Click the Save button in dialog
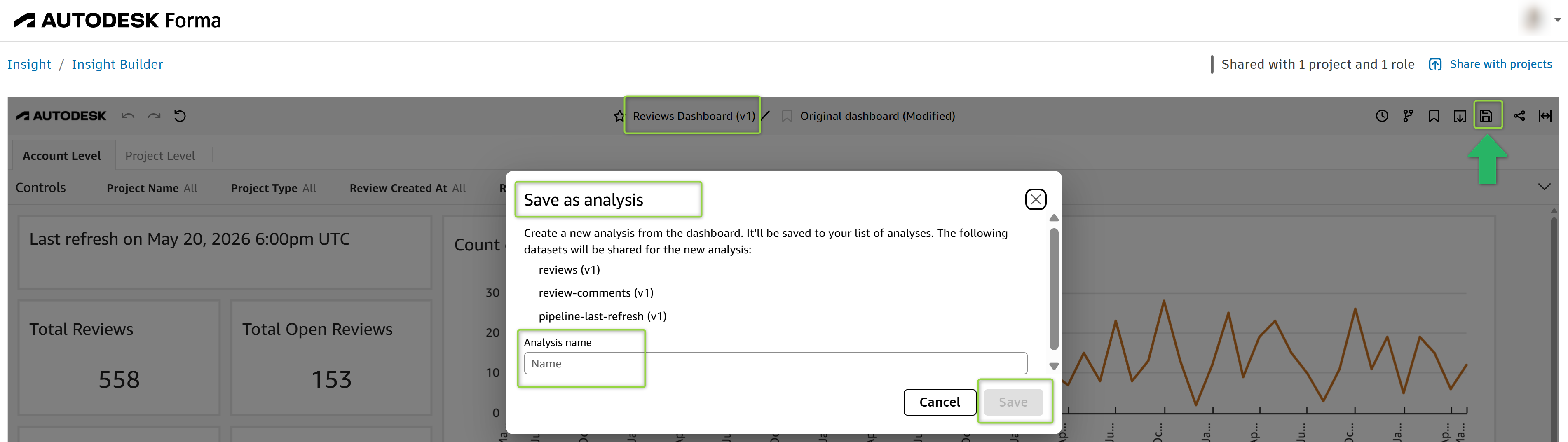 pyautogui.click(x=1013, y=402)
